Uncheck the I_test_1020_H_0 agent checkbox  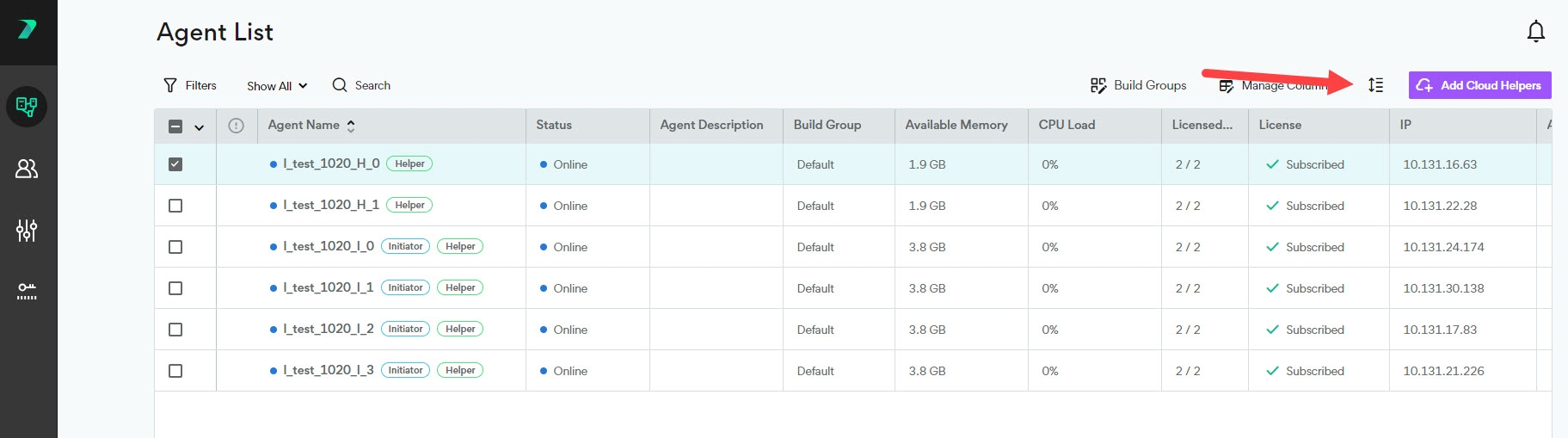(x=175, y=164)
